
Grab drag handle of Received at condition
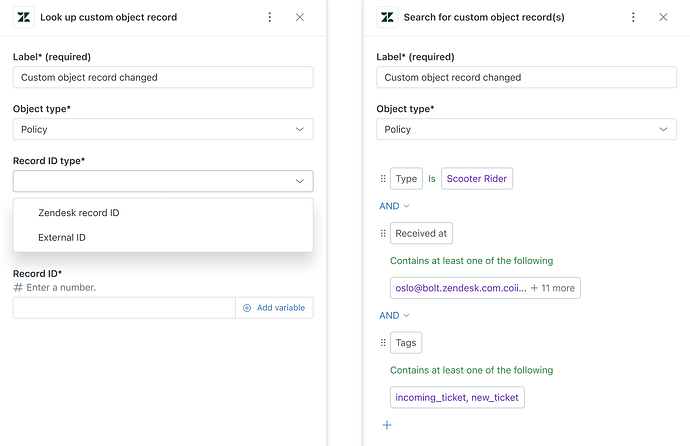[x=383, y=233]
